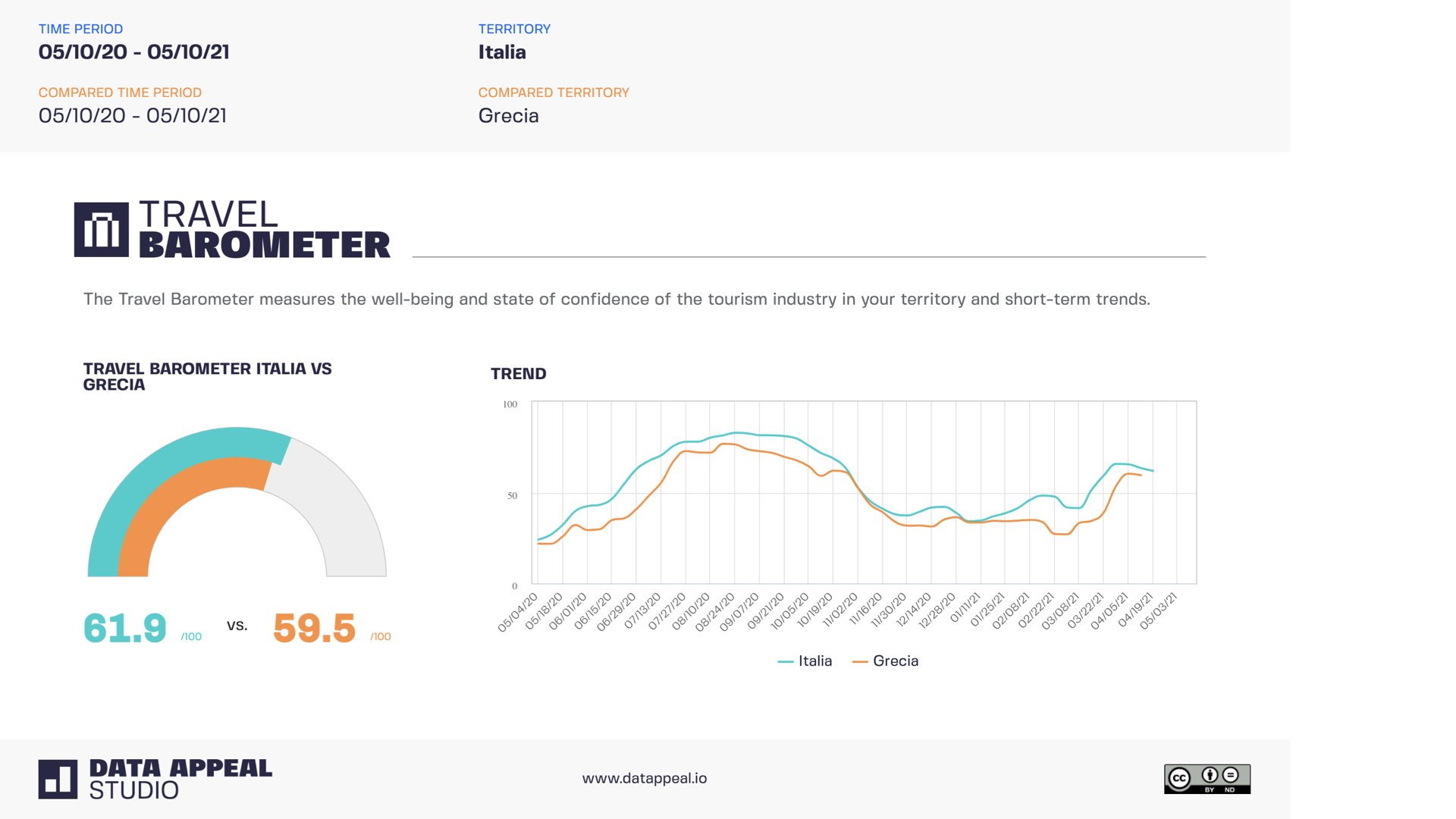Click the TREND chart heading
The height and width of the screenshot is (819, 1456).
click(518, 374)
